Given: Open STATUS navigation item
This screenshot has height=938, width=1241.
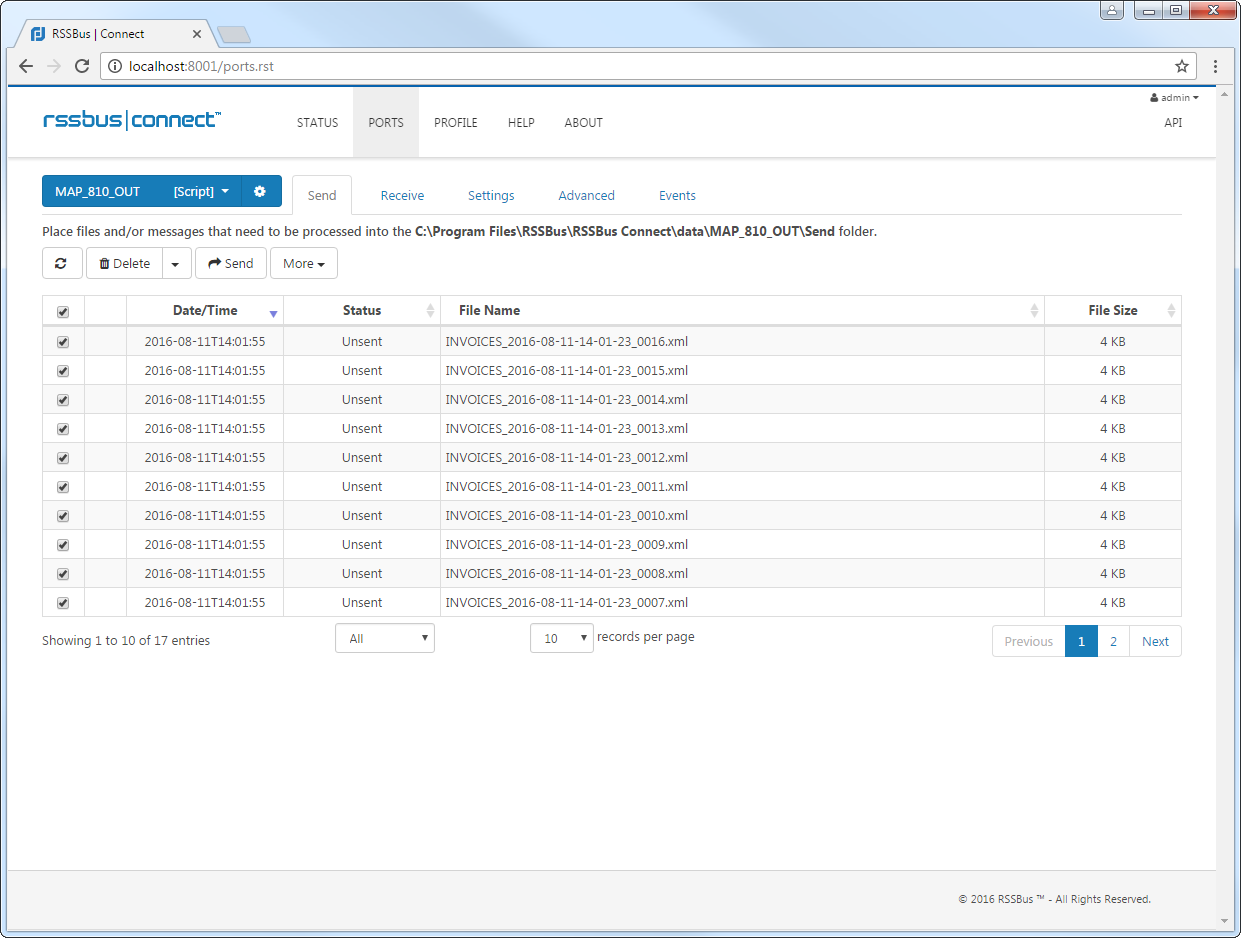Looking at the screenshot, I should pos(318,123).
